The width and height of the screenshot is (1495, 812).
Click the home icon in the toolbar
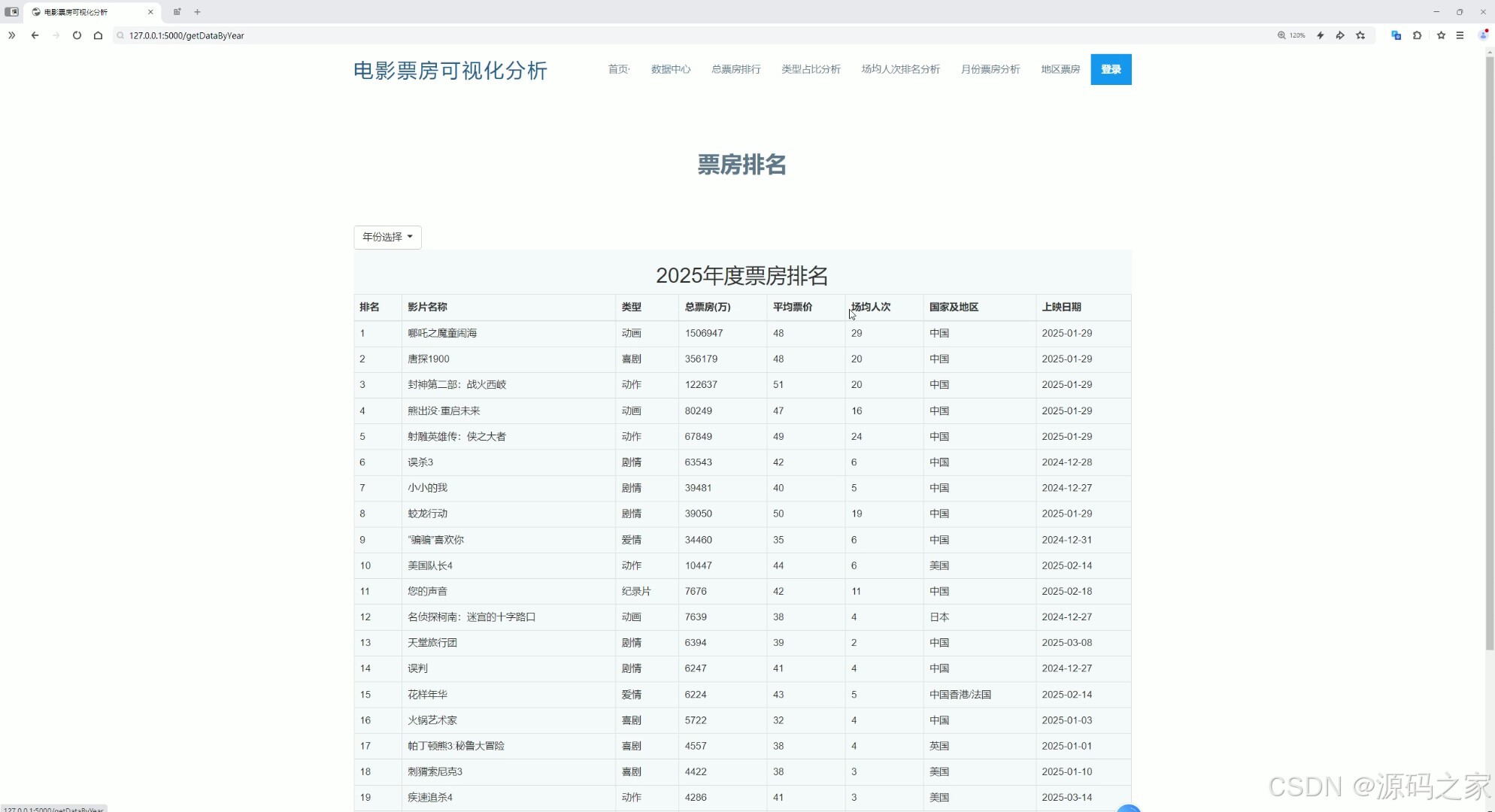pyautogui.click(x=98, y=35)
